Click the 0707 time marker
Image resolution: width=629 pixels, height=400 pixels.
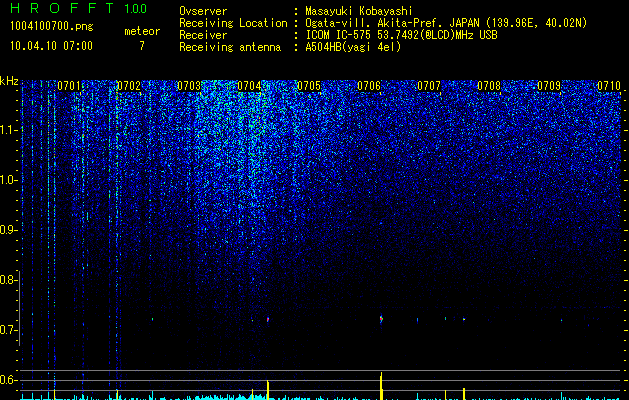pyautogui.click(x=429, y=86)
